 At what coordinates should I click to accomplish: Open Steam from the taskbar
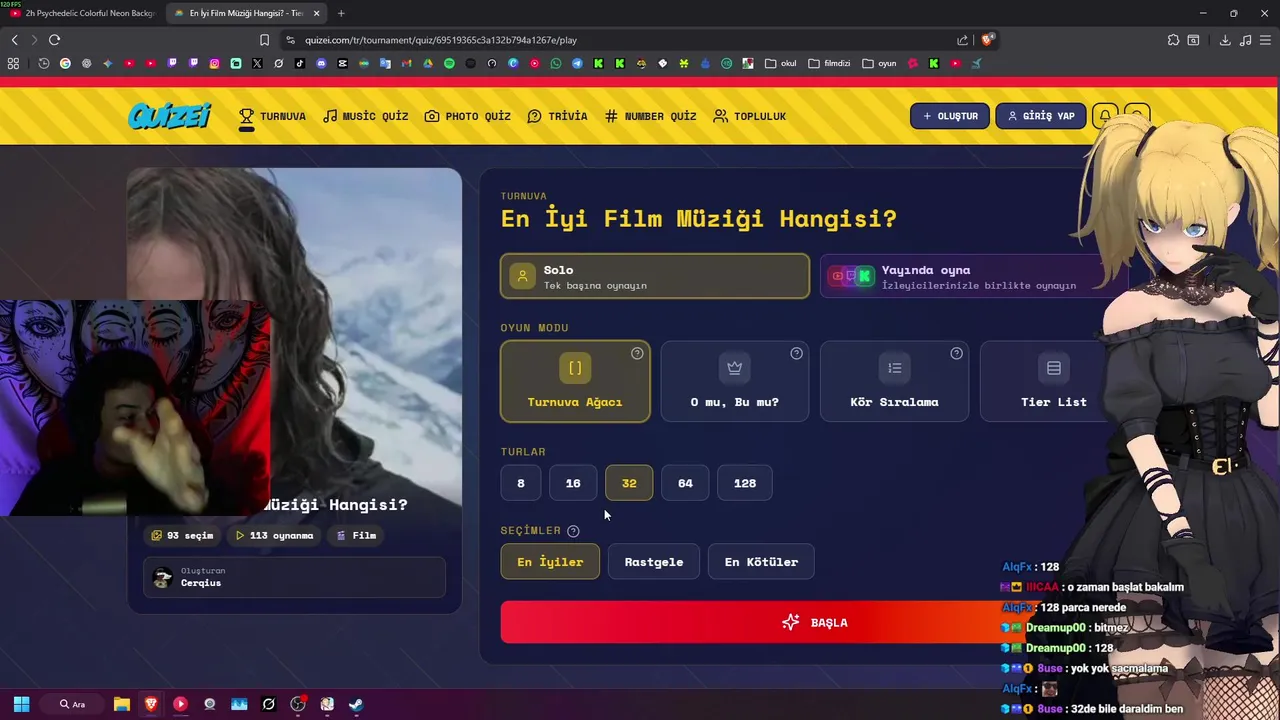[356, 704]
